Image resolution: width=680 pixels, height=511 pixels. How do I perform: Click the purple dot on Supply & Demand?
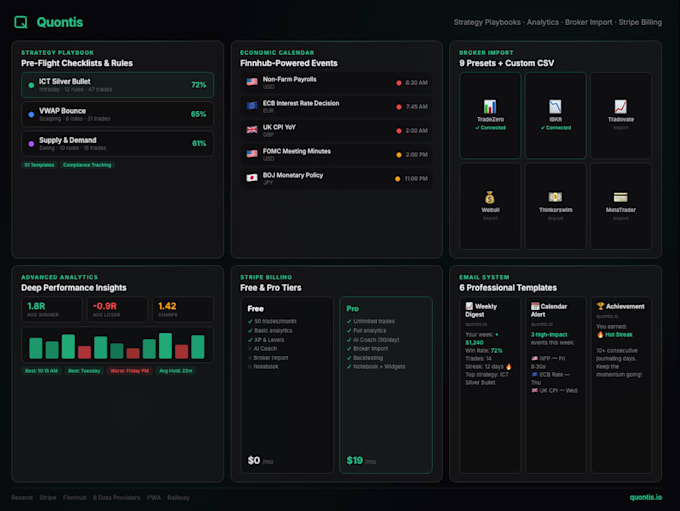coord(31,144)
